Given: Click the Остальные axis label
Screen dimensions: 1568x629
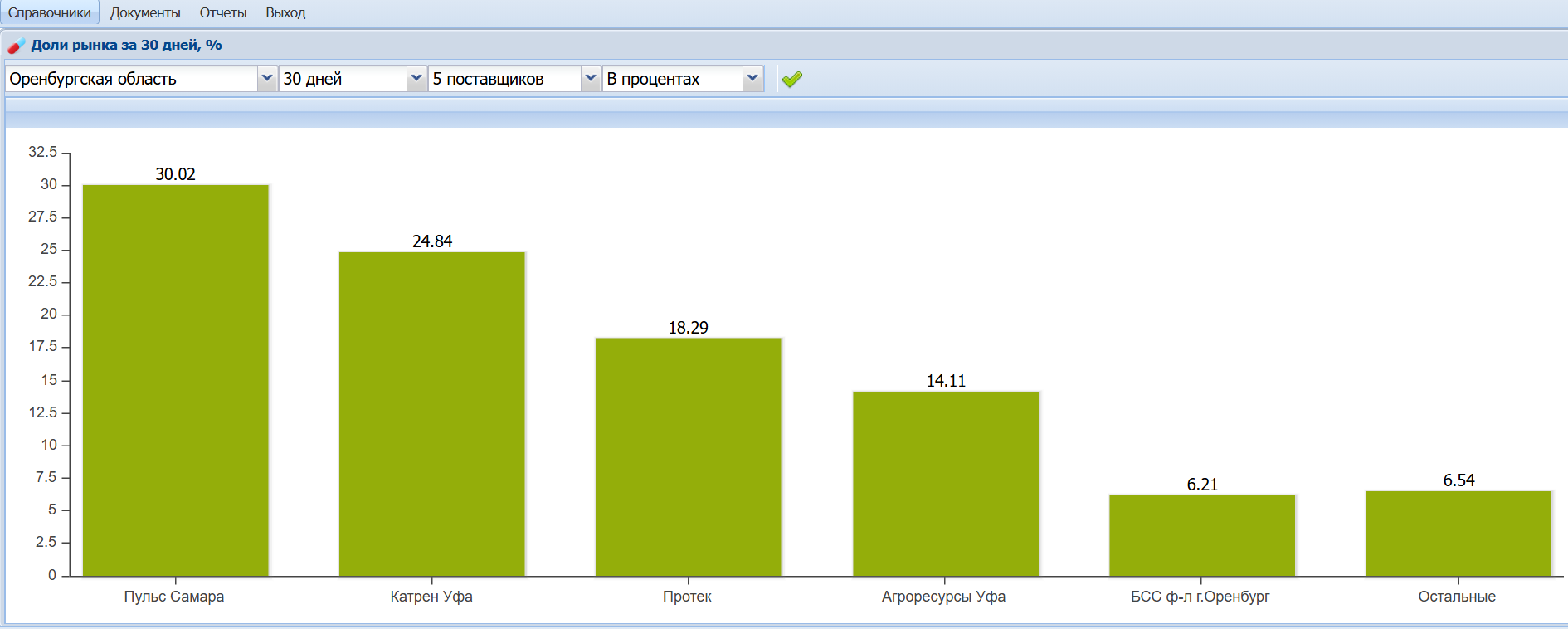Looking at the screenshot, I should [1457, 597].
